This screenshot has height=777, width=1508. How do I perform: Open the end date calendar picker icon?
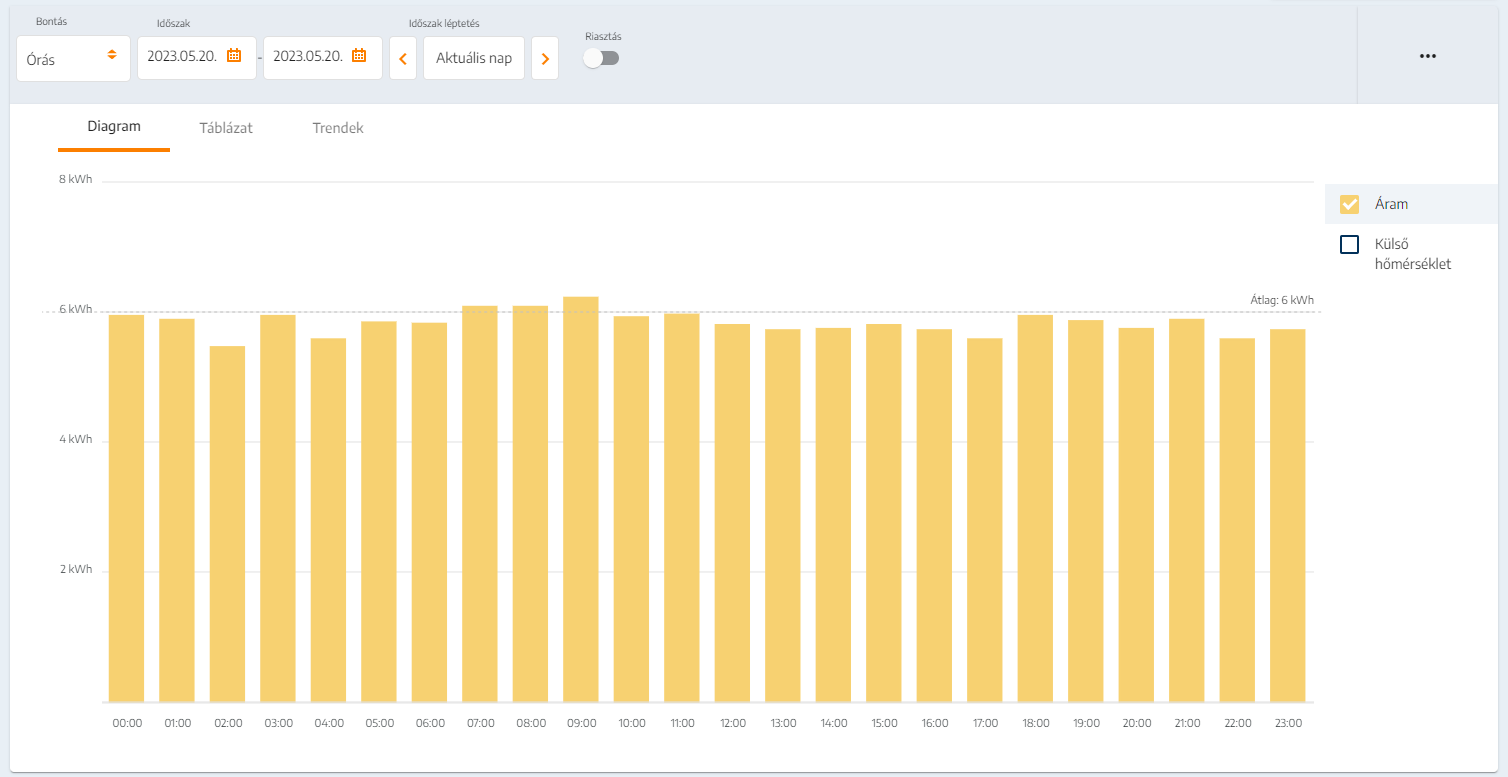pyautogui.click(x=359, y=56)
